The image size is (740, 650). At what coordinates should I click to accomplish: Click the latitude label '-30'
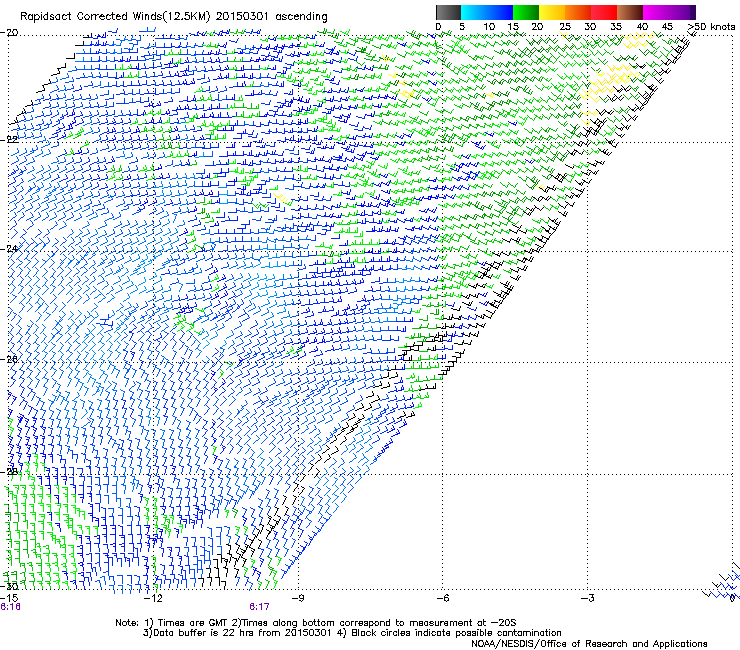(x=9, y=586)
